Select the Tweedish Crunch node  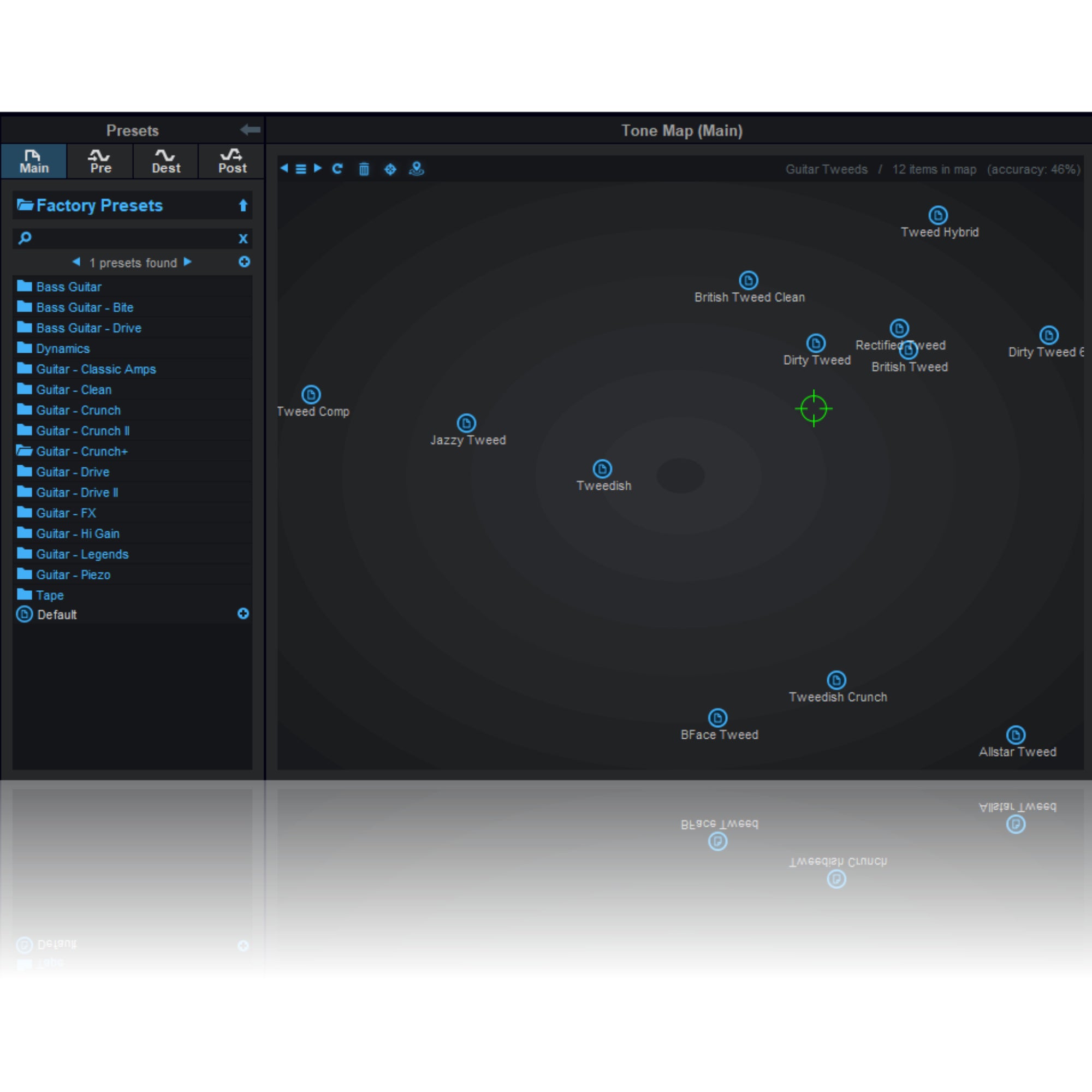[x=836, y=680]
